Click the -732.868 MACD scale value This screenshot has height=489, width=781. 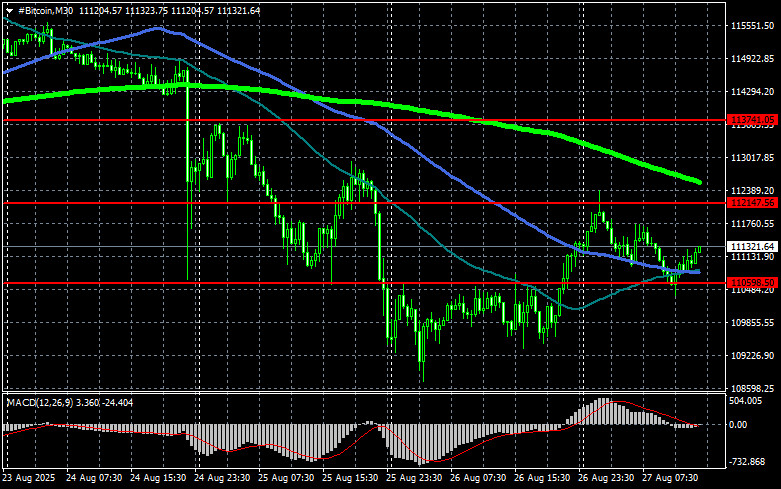coord(747,462)
